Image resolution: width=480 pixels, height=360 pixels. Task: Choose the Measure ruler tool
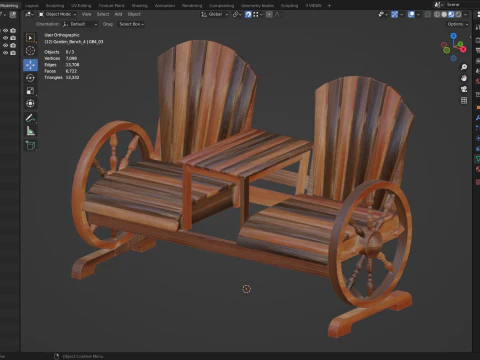tap(30, 131)
